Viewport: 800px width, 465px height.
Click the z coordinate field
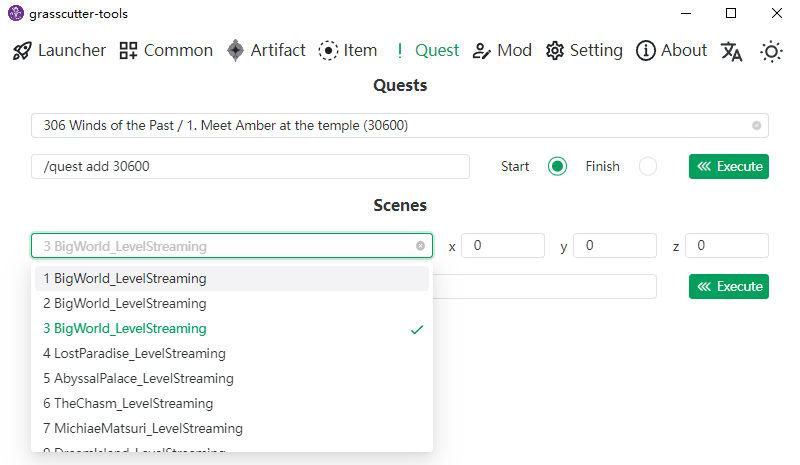727,246
